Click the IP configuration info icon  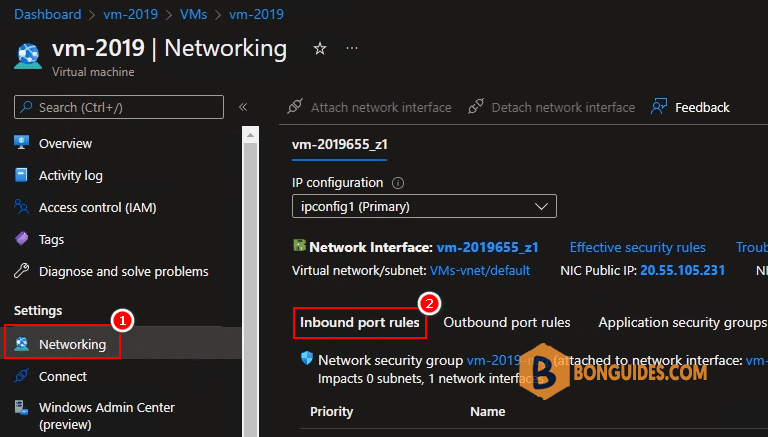click(398, 183)
